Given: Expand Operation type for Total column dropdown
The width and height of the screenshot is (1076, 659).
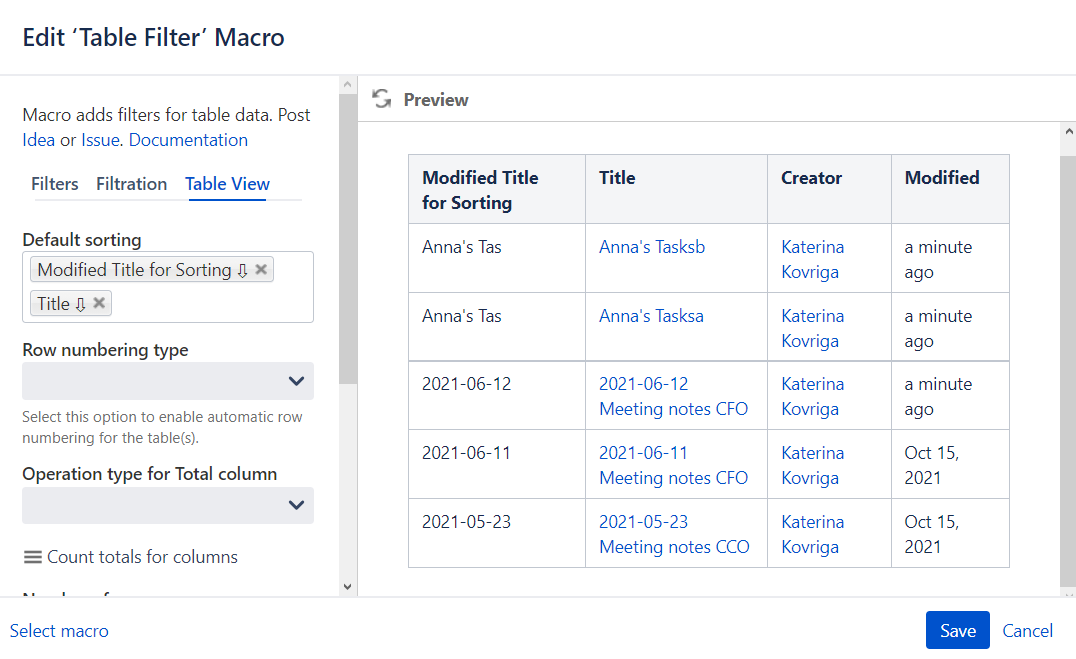Looking at the screenshot, I should tap(168, 505).
